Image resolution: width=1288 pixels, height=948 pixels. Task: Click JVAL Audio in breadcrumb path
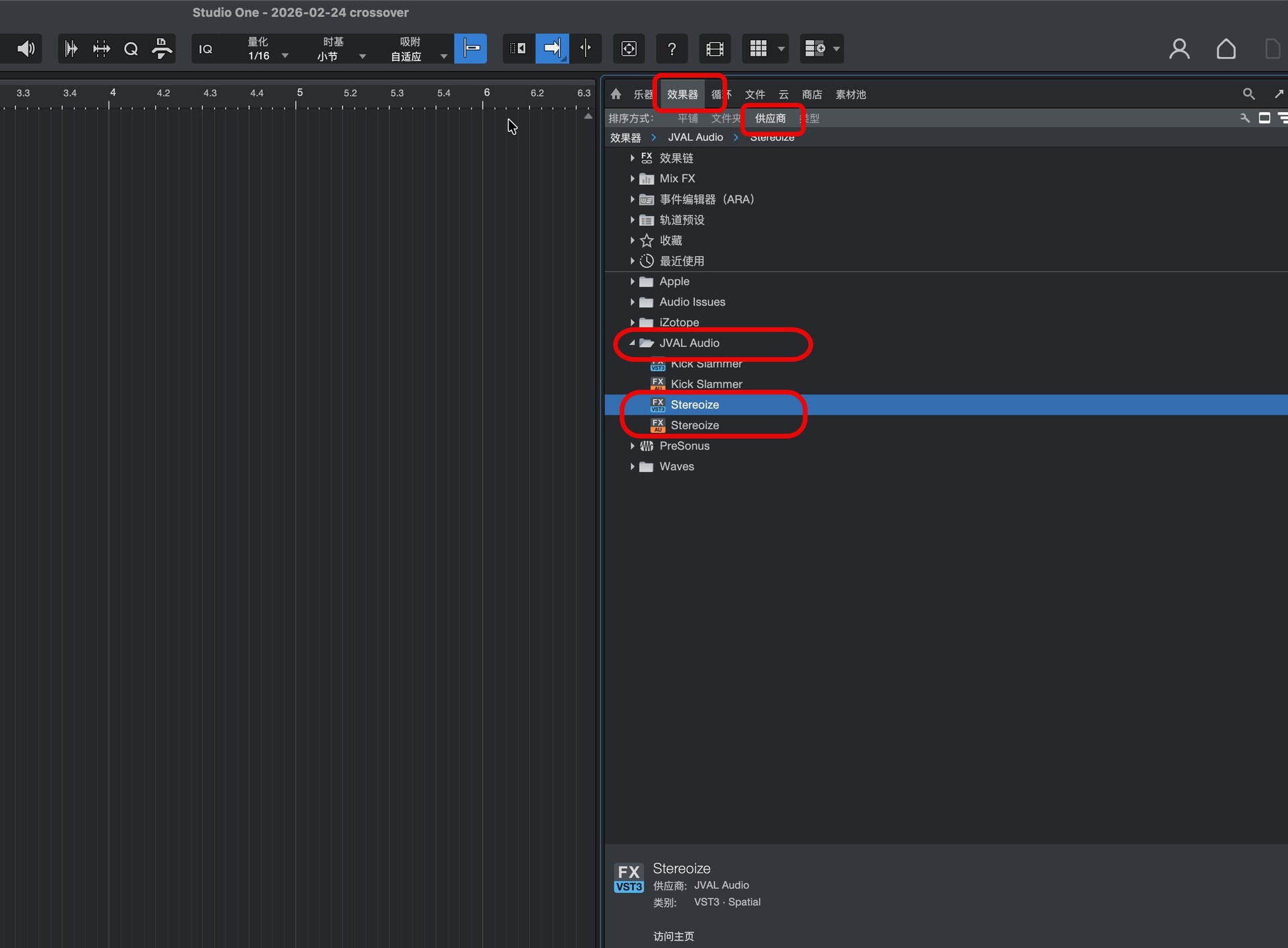point(695,138)
